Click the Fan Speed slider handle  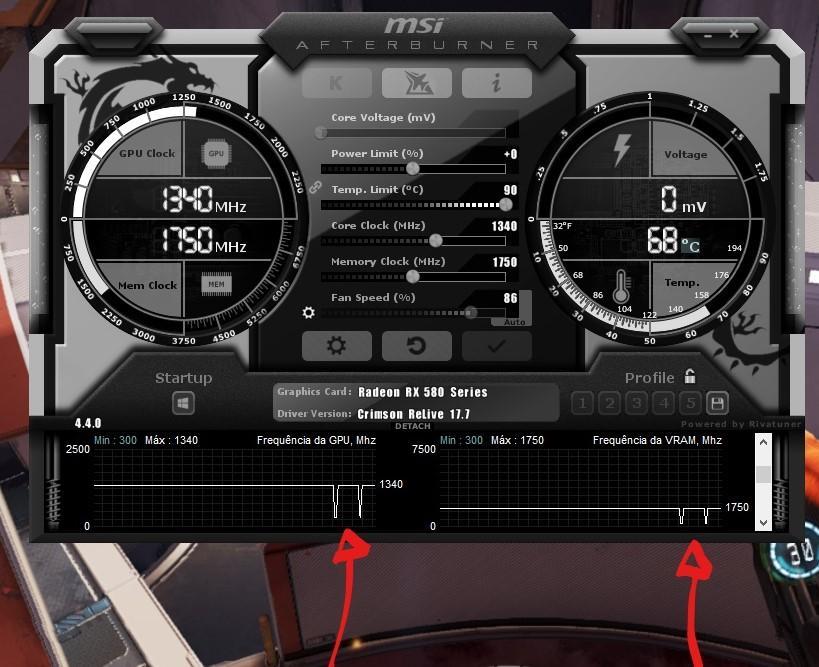(471, 312)
